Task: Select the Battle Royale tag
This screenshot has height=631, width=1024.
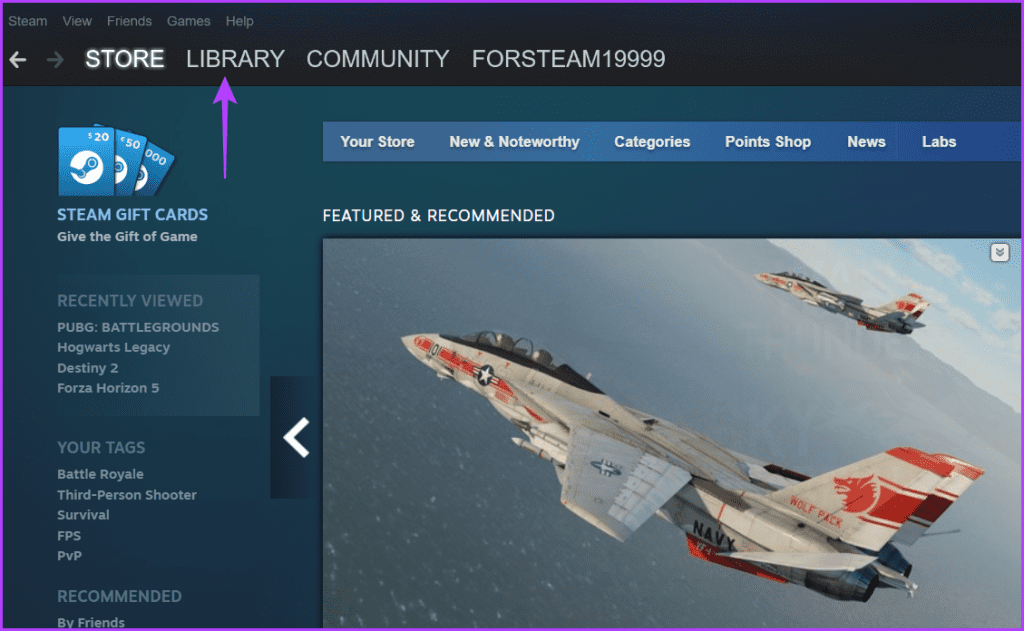Action: point(100,474)
